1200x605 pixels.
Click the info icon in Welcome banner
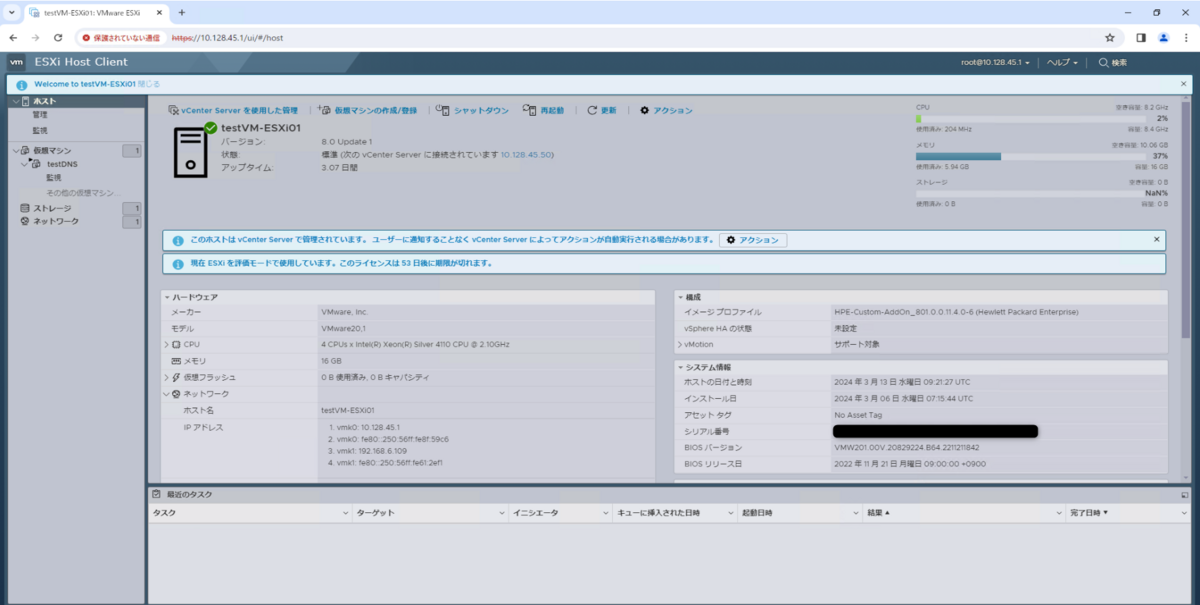(22, 85)
